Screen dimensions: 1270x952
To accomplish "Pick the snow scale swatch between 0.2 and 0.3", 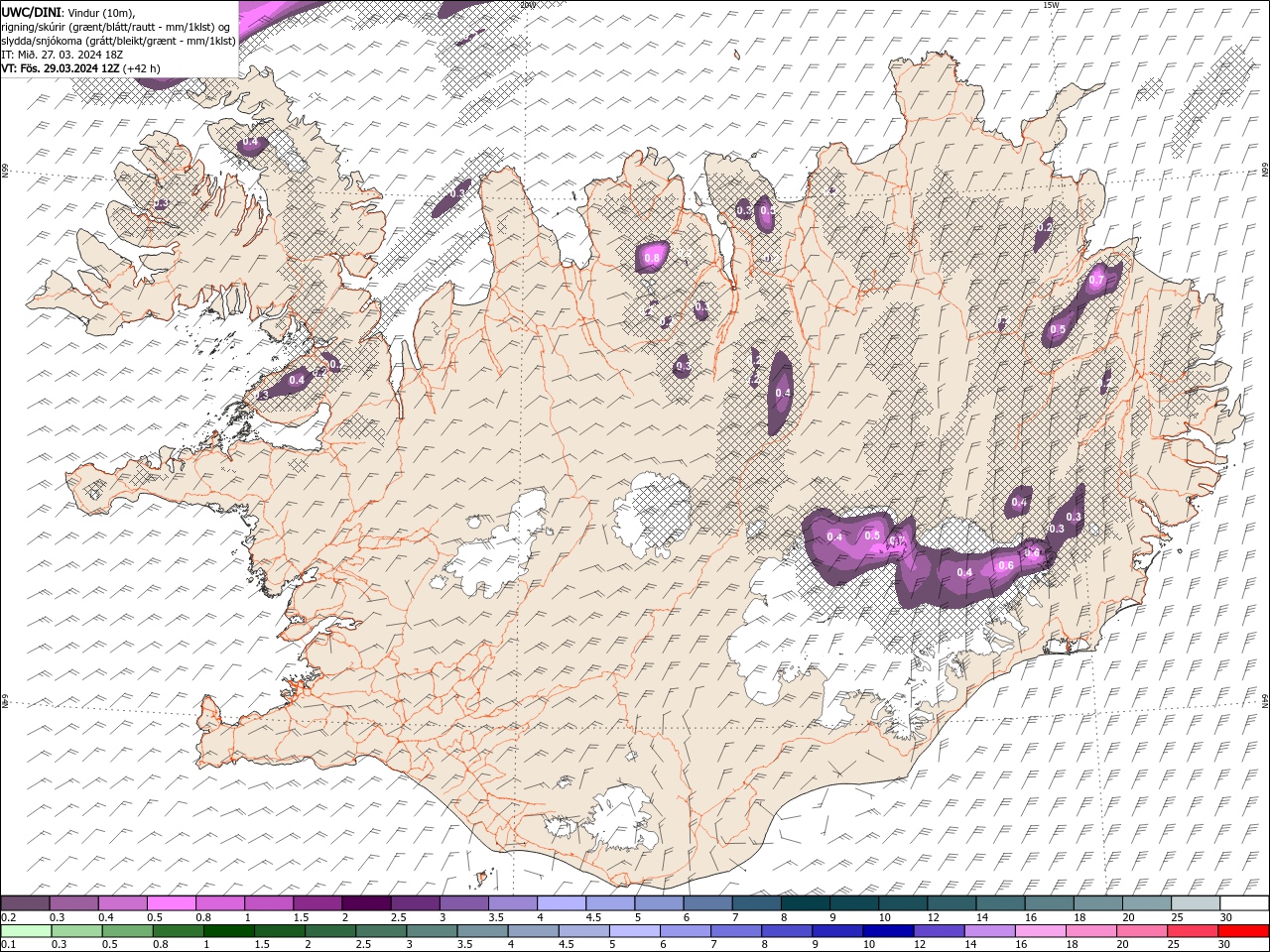I will tap(26, 903).
